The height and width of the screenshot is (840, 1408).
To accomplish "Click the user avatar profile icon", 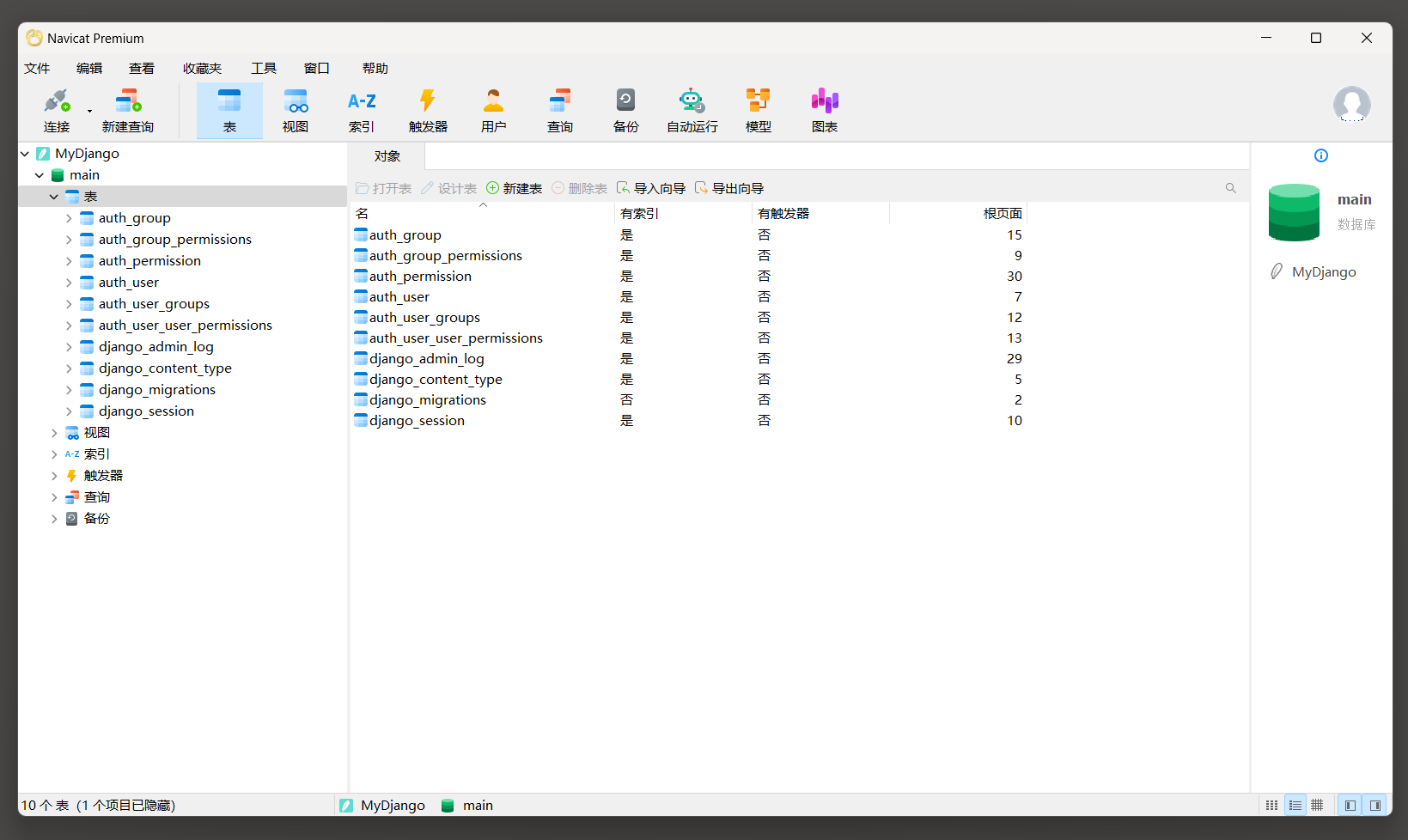I will [x=1351, y=105].
